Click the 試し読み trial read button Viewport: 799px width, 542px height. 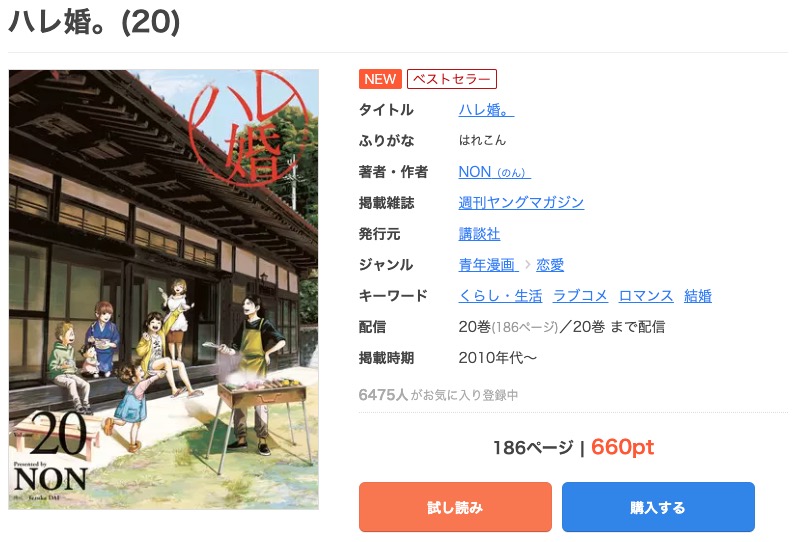pyautogui.click(x=455, y=507)
